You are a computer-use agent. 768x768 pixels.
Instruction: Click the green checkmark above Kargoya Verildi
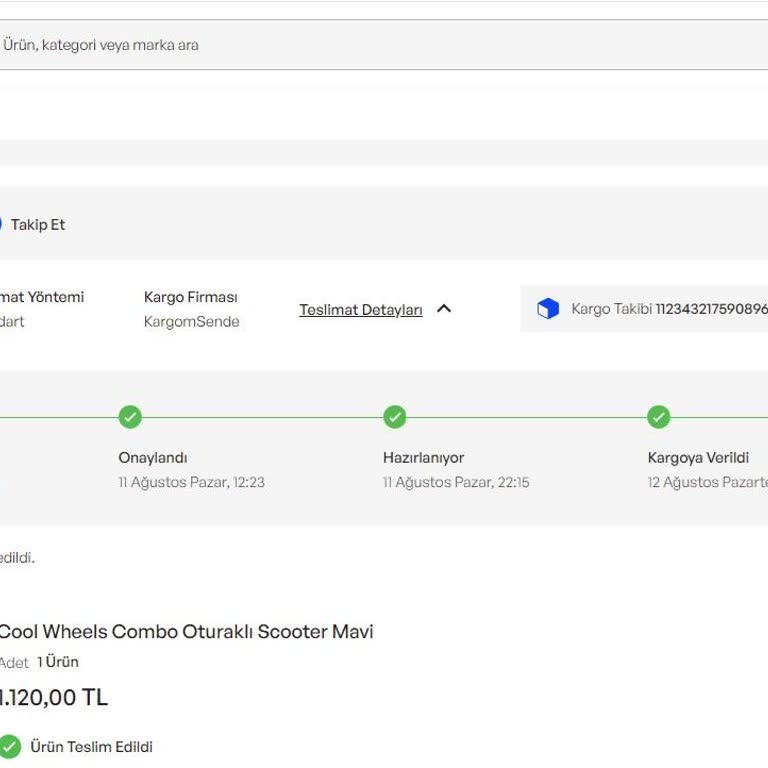tap(658, 417)
